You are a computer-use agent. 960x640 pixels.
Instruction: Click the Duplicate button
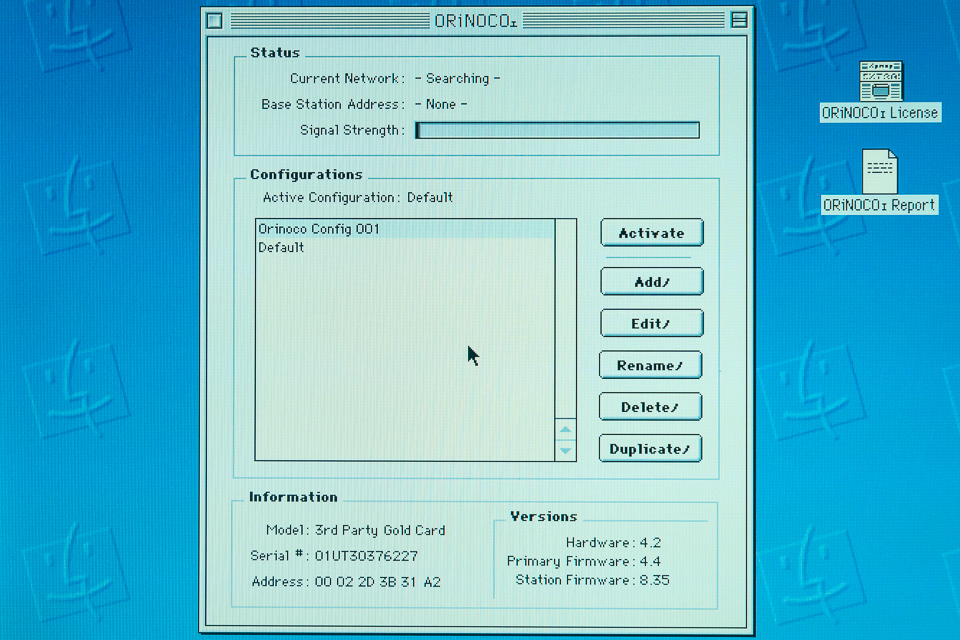(x=650, y=449)
